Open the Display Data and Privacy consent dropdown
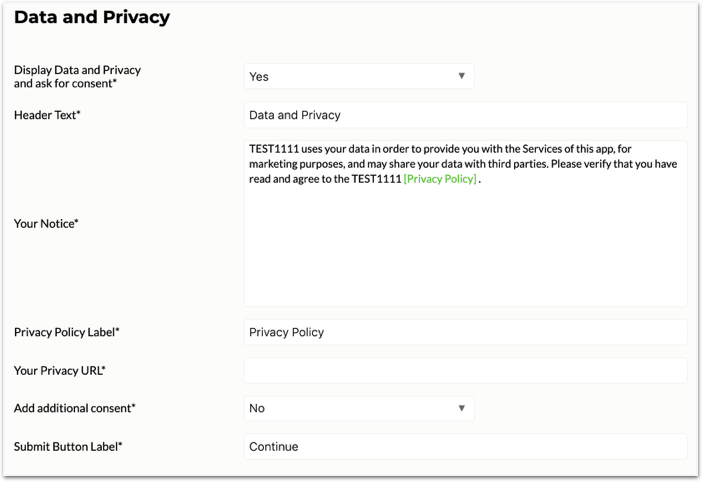 [x=359, y=76]
